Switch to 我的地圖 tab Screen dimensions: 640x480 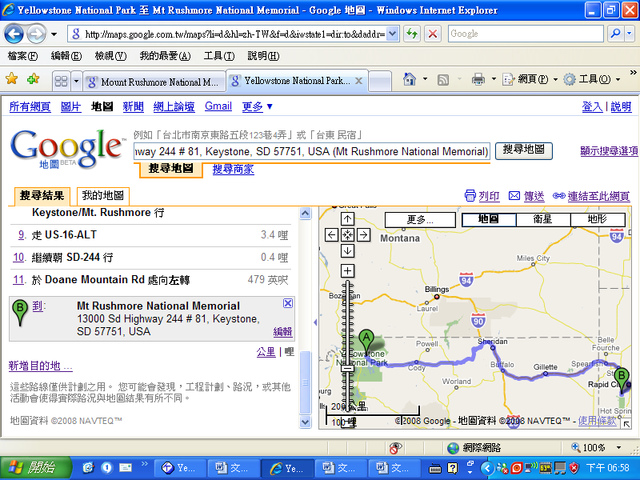pos(103,196)
